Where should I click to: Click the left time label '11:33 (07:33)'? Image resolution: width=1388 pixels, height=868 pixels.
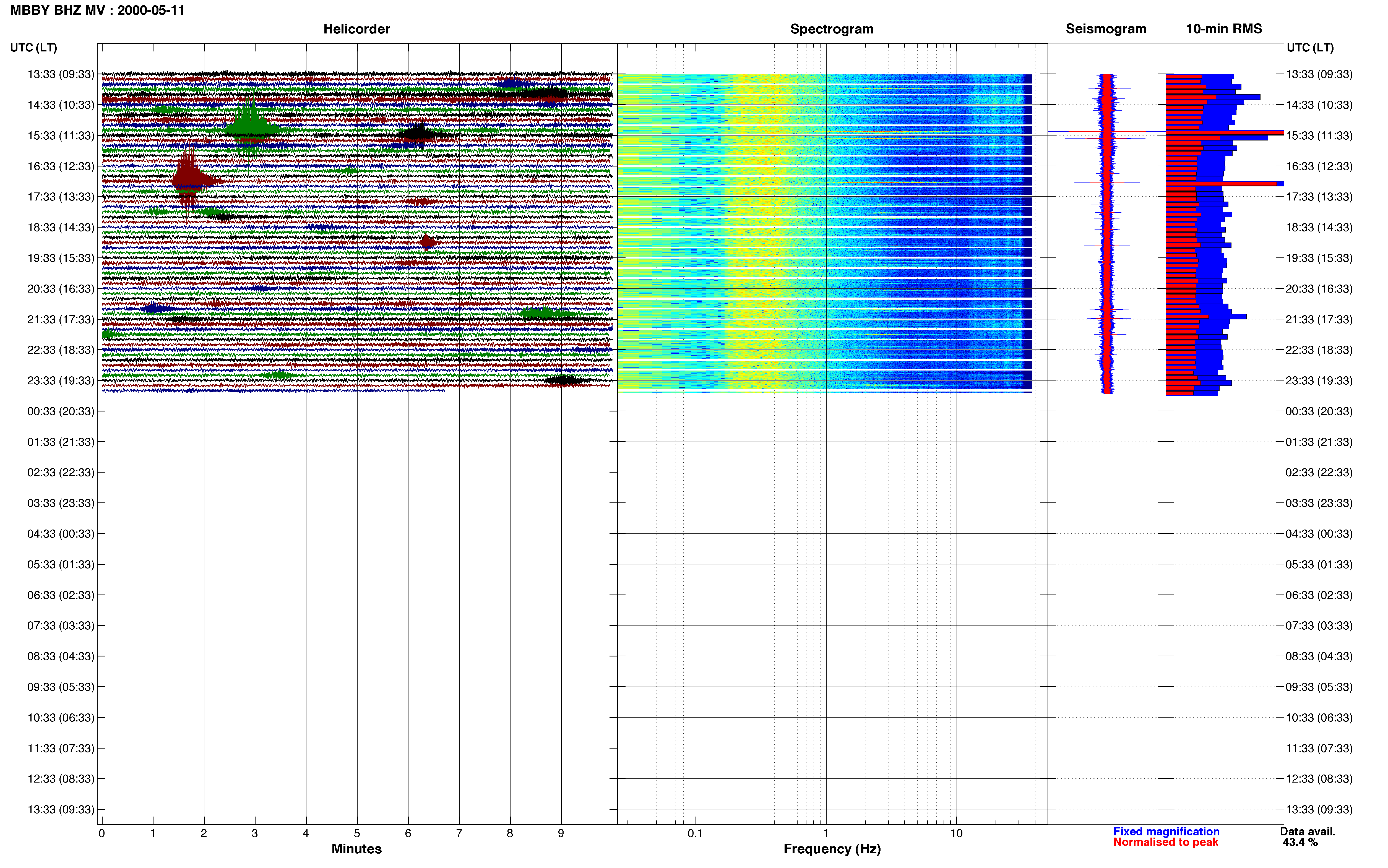61,748
